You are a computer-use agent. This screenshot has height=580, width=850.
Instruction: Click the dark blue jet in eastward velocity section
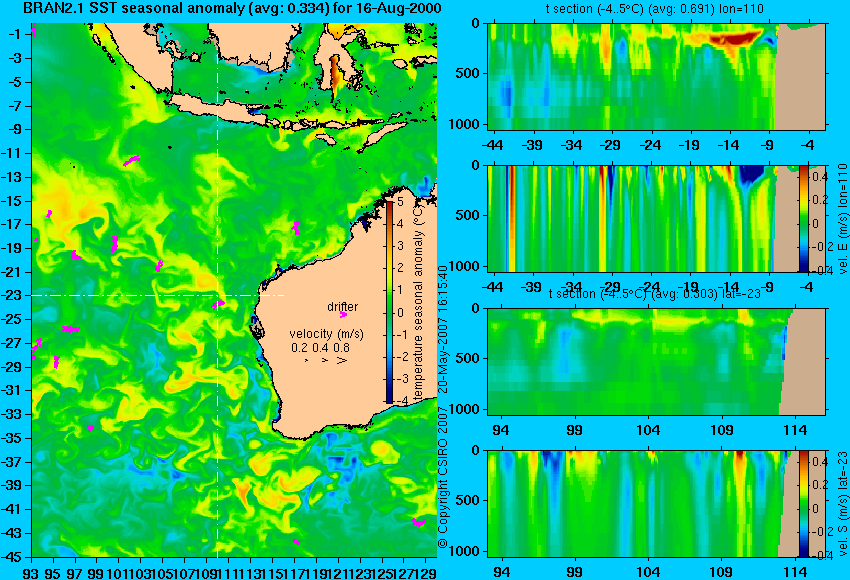(753, 176)
